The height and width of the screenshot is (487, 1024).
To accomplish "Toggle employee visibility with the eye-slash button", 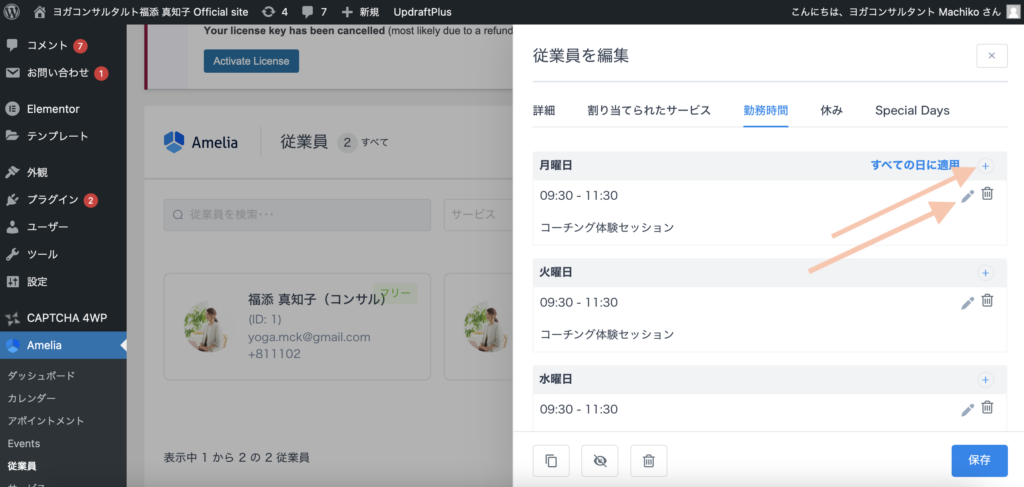I will (x=600, y=460).
